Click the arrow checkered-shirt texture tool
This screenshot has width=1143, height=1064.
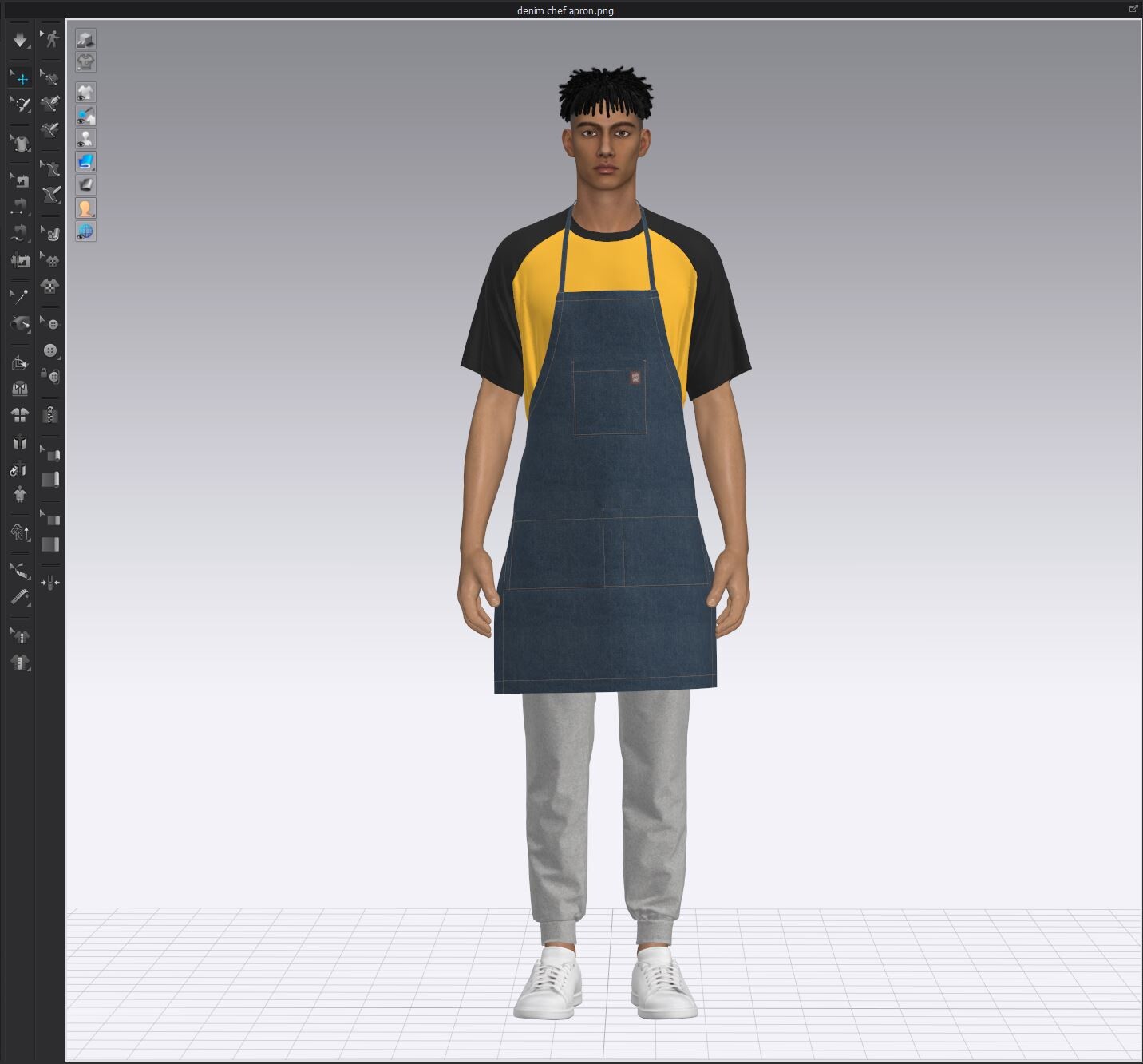coord(50,260)
